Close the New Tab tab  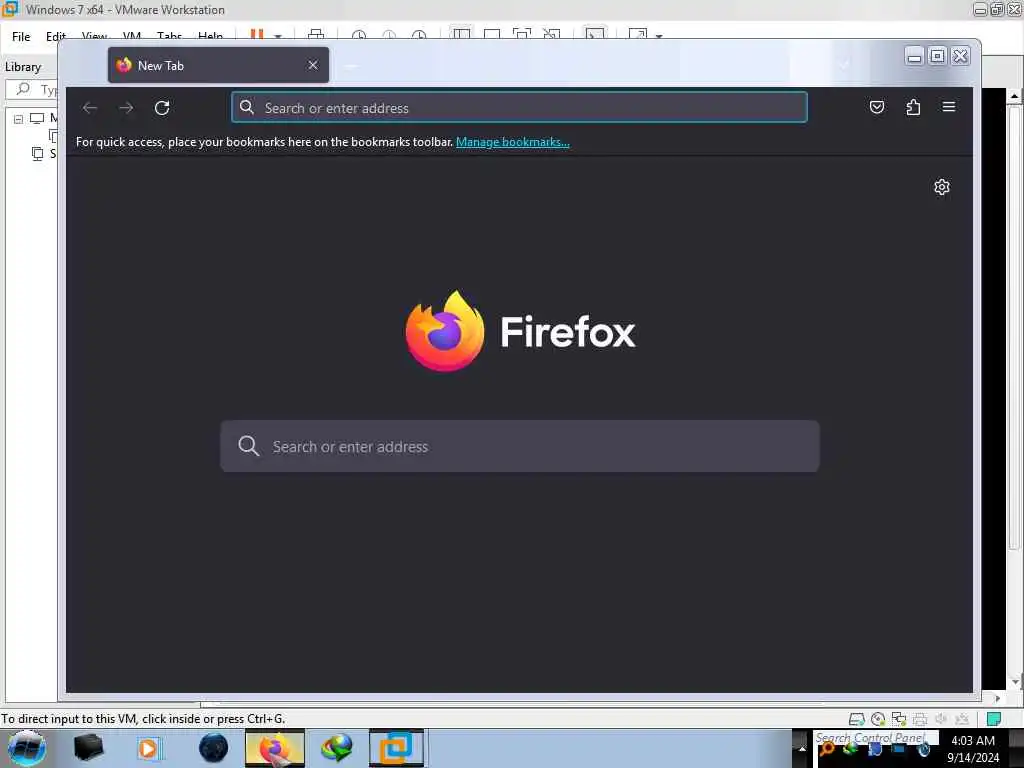313,65
